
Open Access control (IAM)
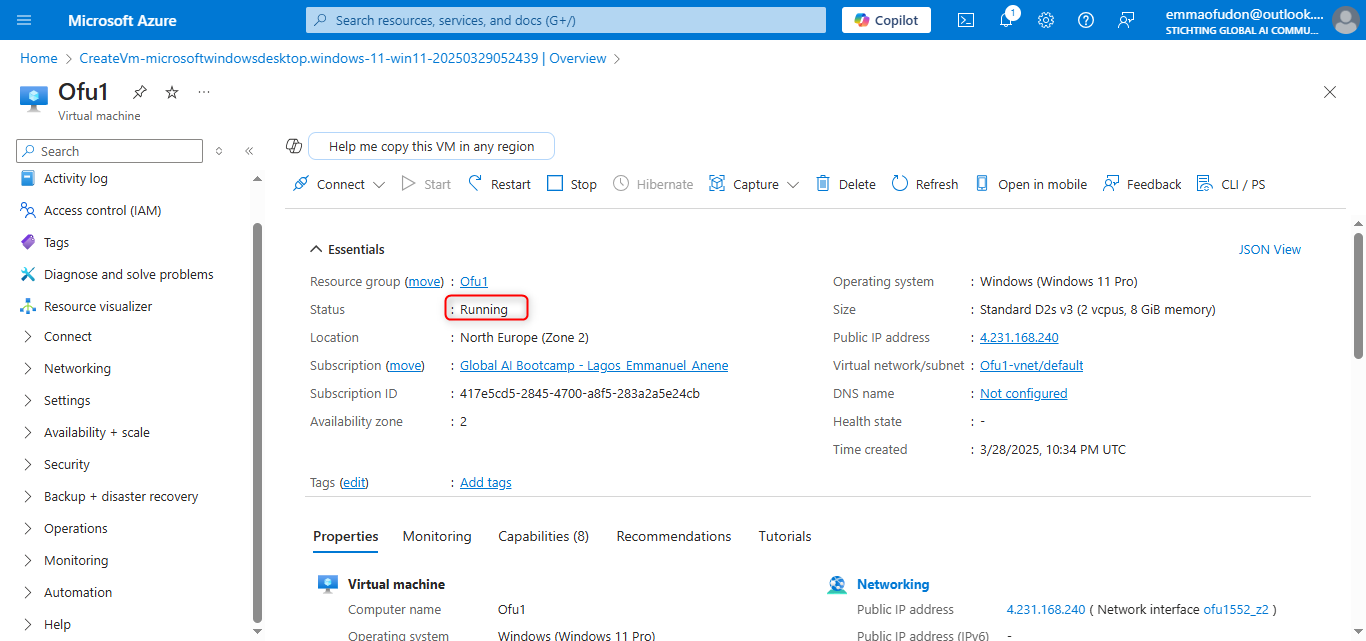103,211
